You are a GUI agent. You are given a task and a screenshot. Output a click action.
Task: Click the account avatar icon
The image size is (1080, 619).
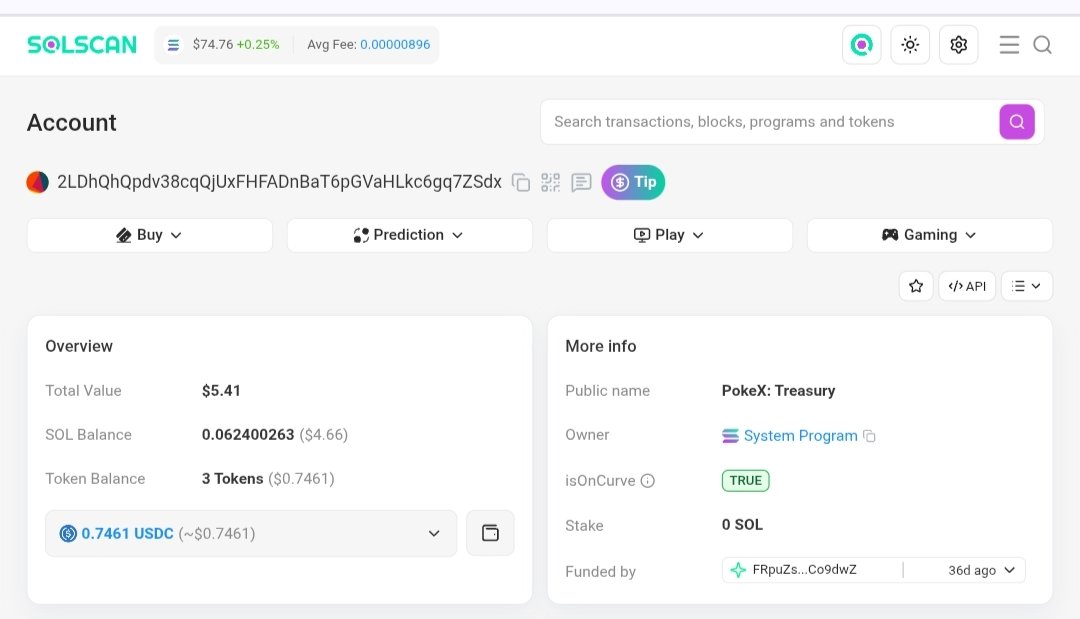tap(37, 182)
